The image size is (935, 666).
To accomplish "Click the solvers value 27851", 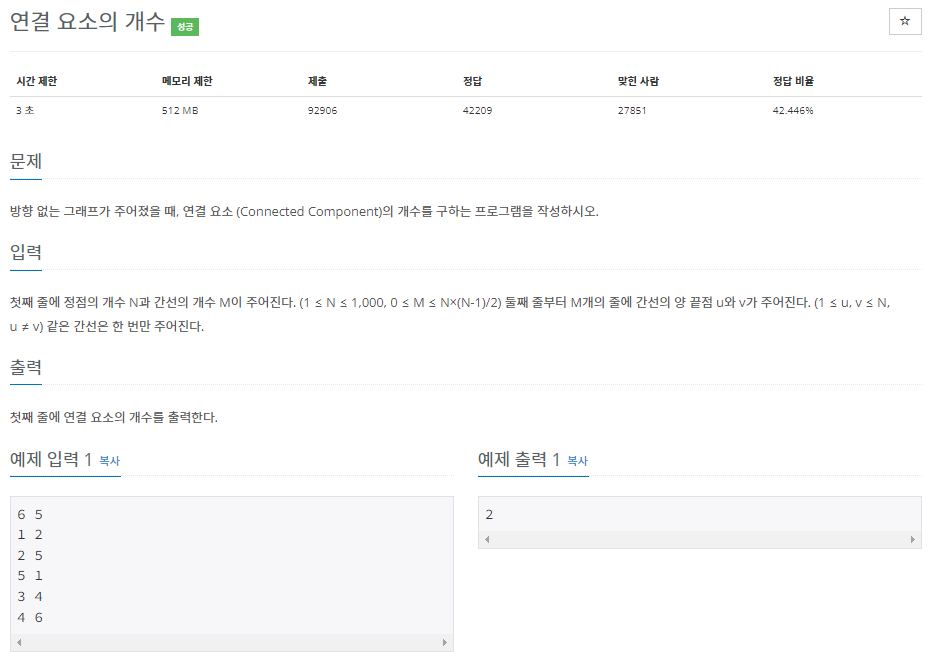I will [x=632, y=110].
